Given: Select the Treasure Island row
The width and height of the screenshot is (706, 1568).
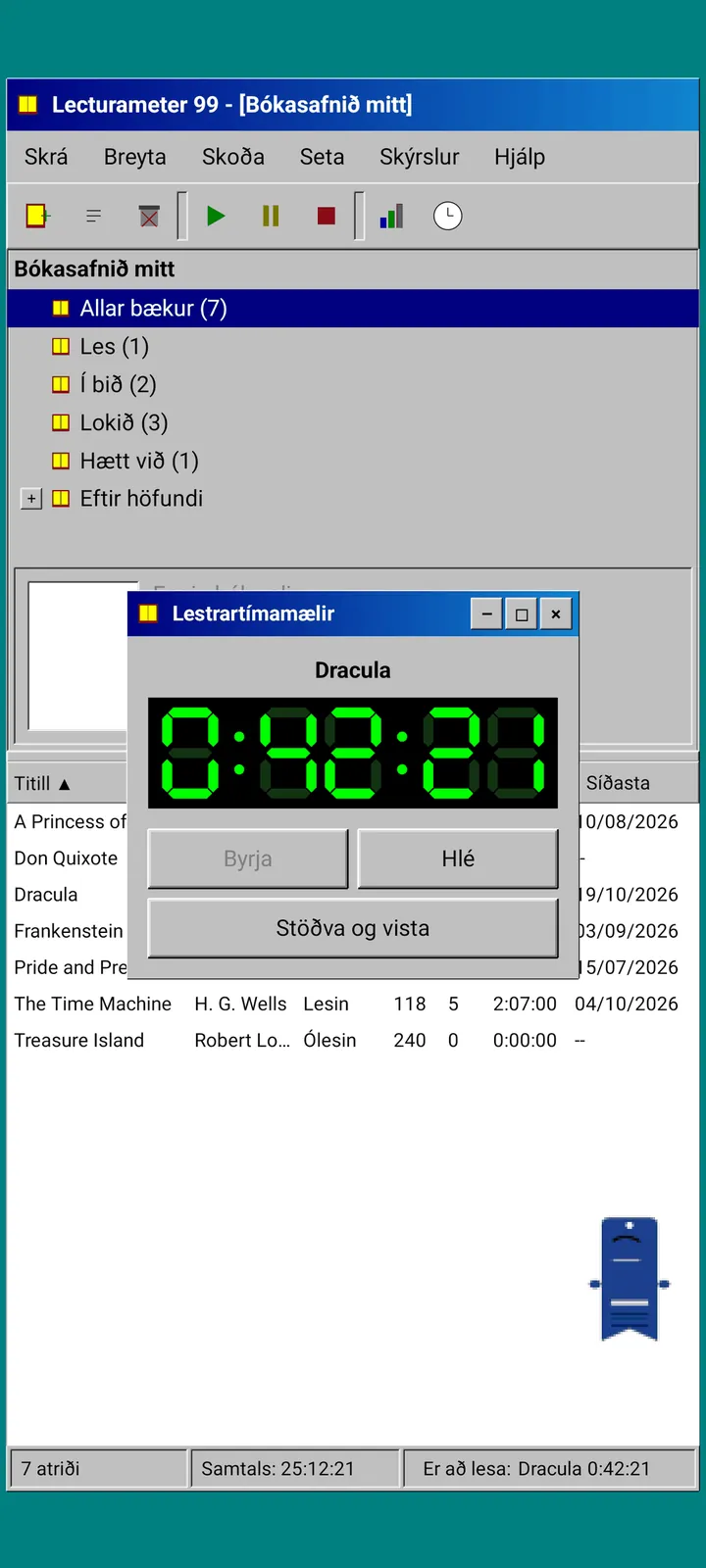Looking at the screenshot, I should click(x=353, y=1040).
